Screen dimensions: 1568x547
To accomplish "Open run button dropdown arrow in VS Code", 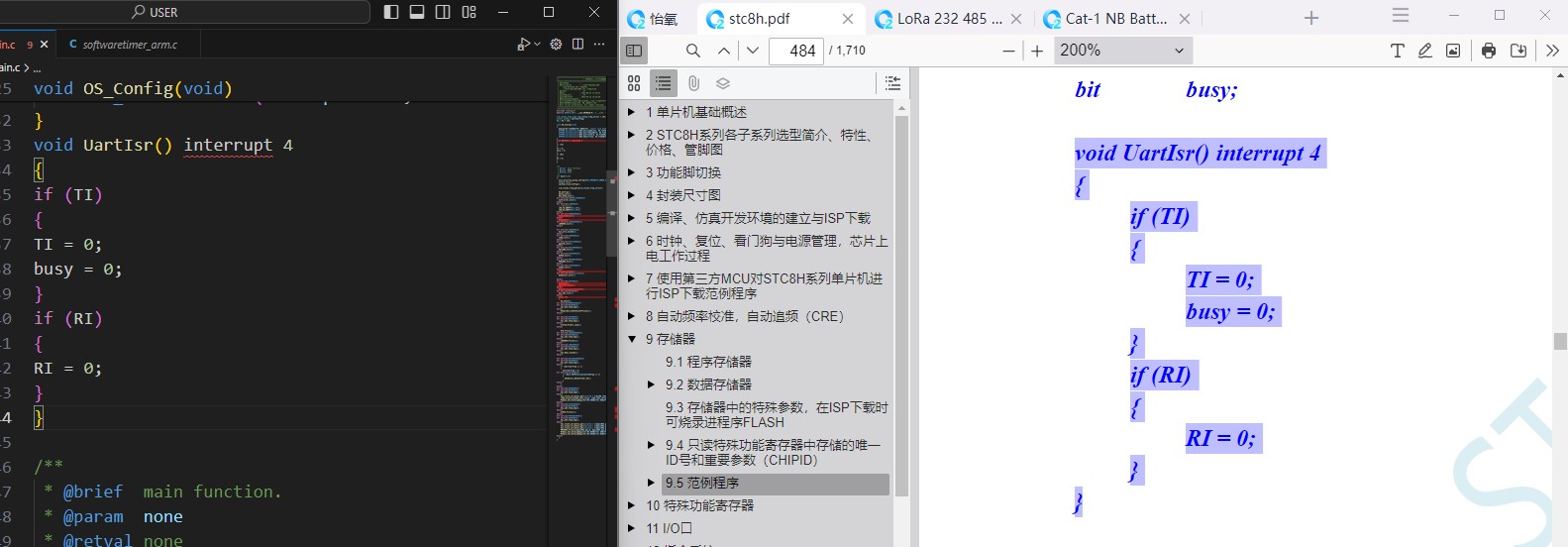I will pyautogui.click(x=538, y=45).
